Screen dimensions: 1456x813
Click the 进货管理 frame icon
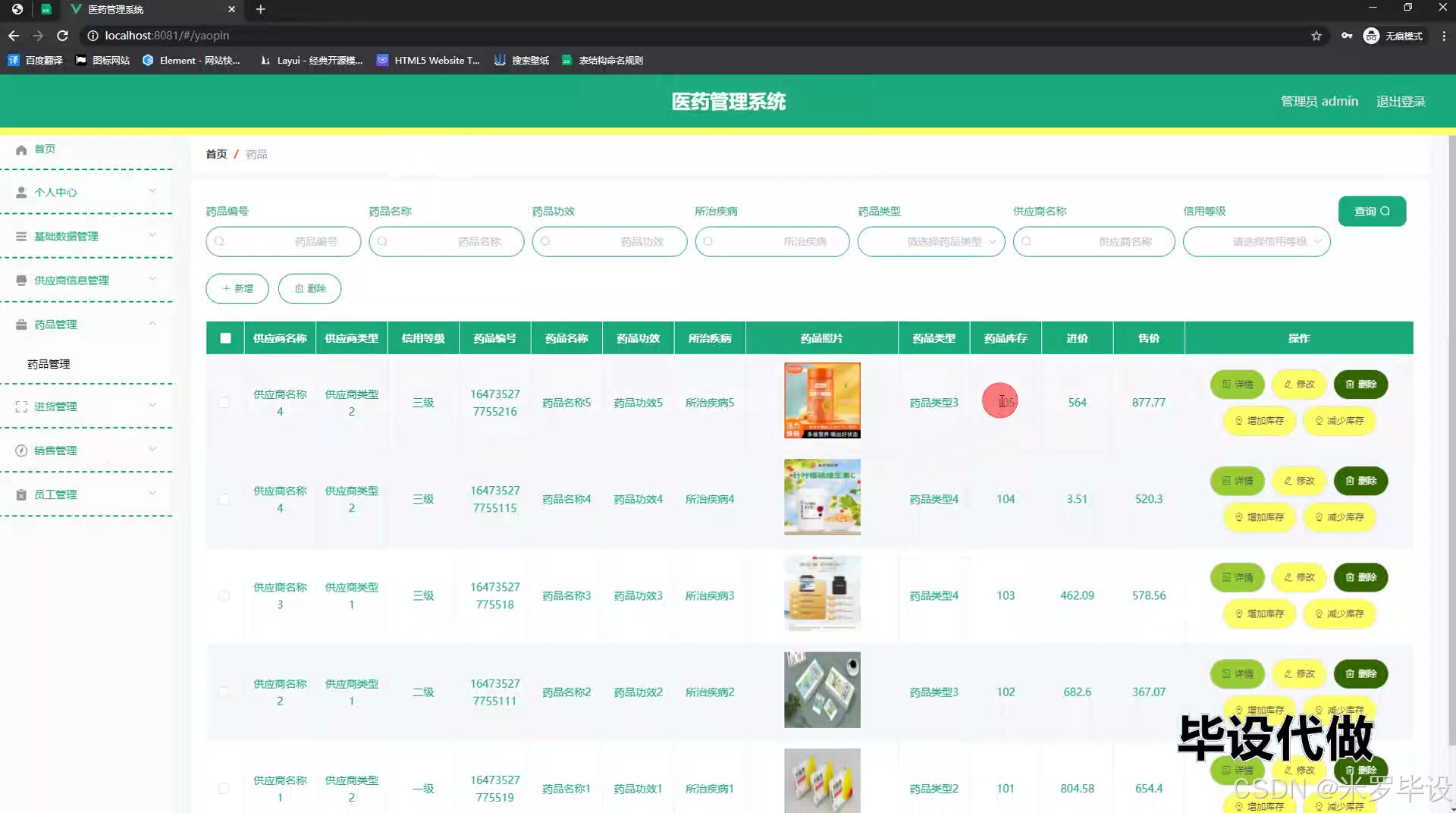[21, 406]
